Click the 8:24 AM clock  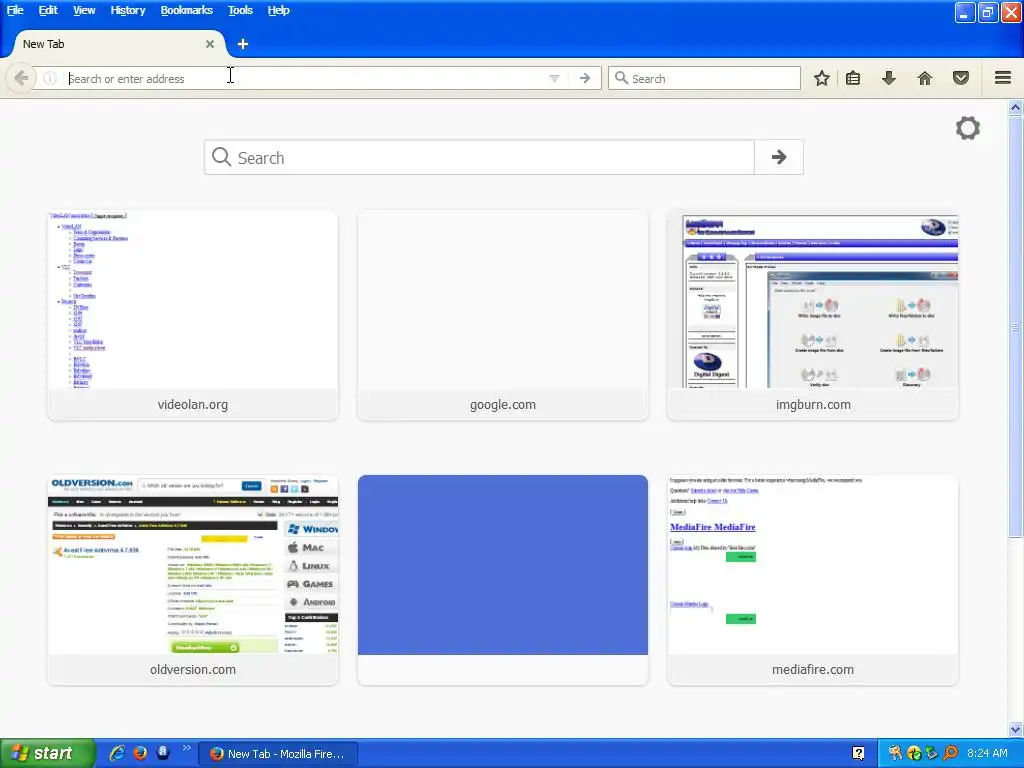(x=987, y=753)
